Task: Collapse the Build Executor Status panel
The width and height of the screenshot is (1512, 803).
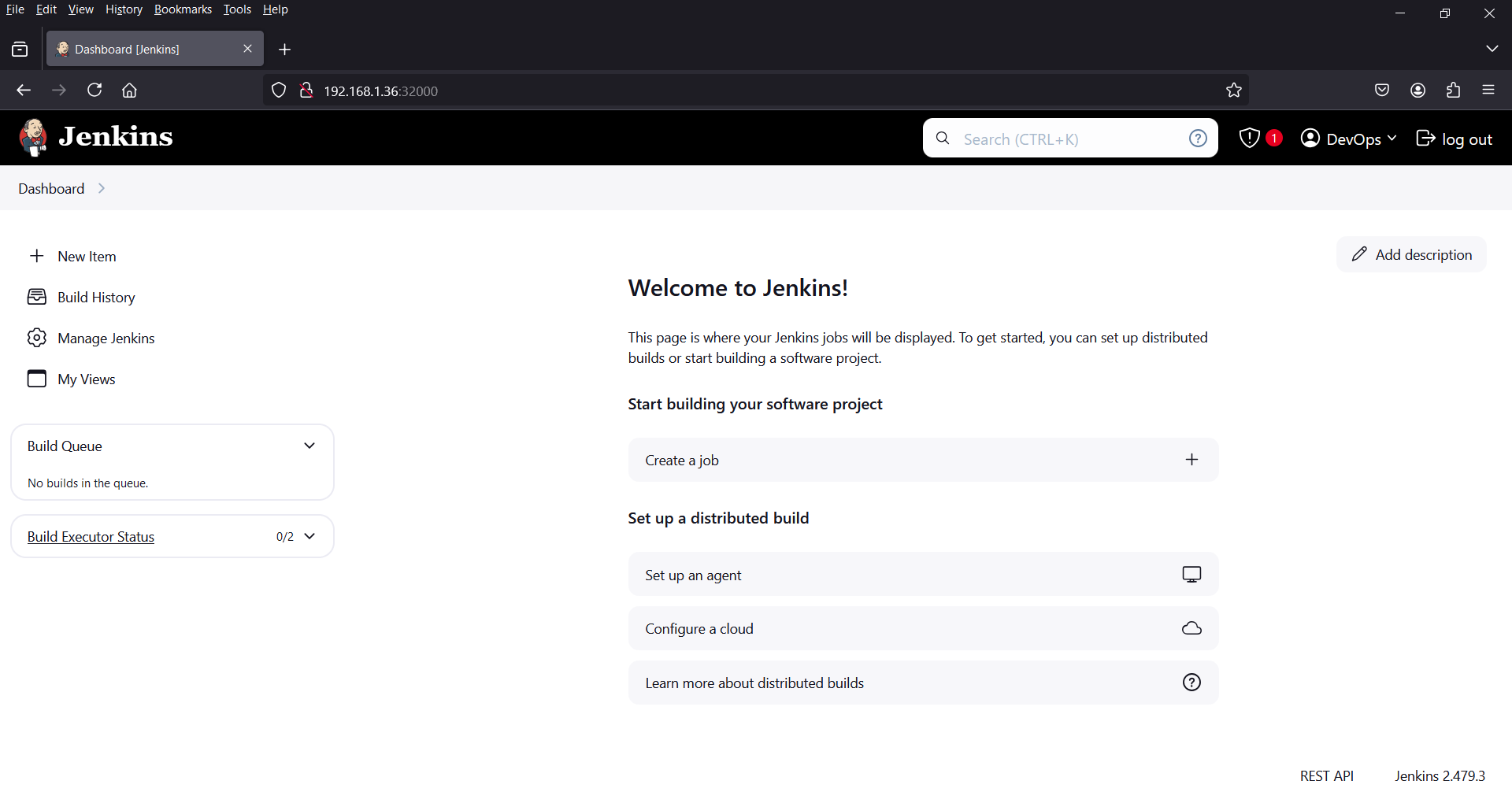Action: (309, 536)
